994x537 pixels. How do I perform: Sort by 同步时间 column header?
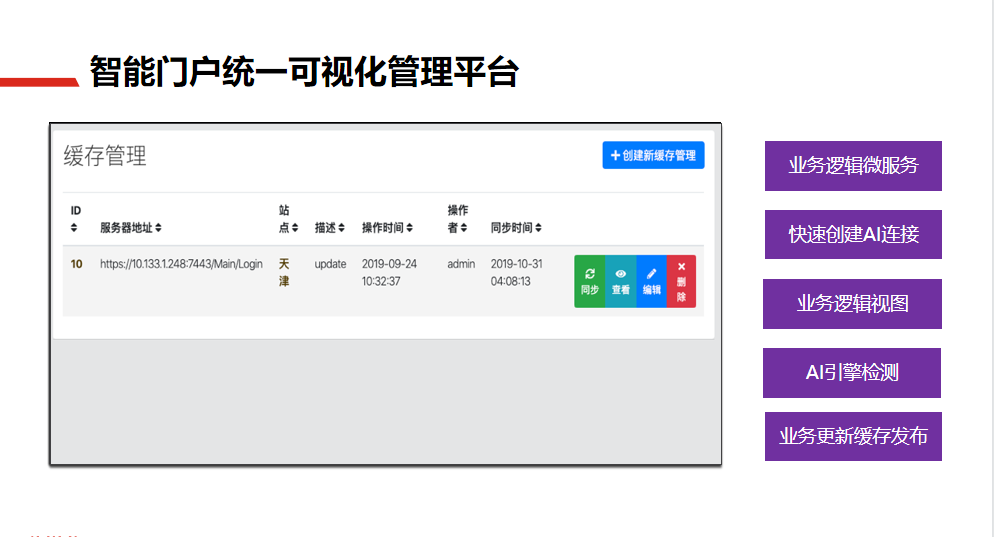(516, 228)
